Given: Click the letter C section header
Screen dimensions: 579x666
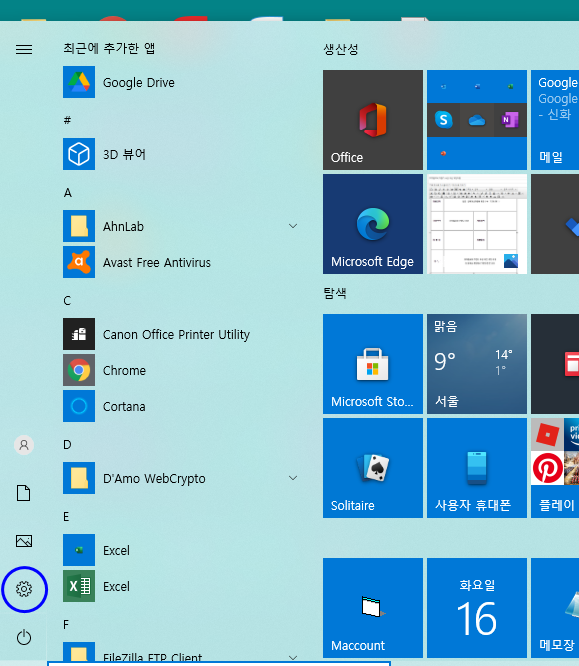Looking at the screenshot, I should (x=67, y=301).
